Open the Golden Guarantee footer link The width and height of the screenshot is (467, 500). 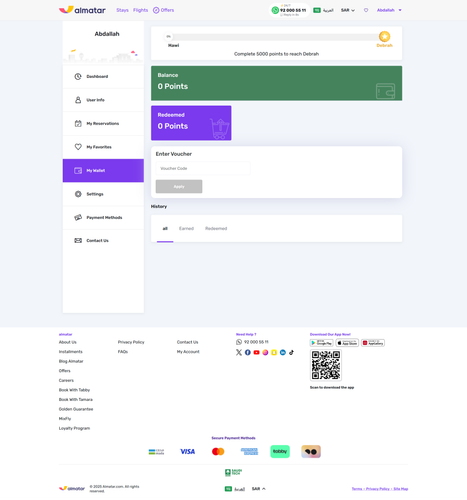coord(76,409)
